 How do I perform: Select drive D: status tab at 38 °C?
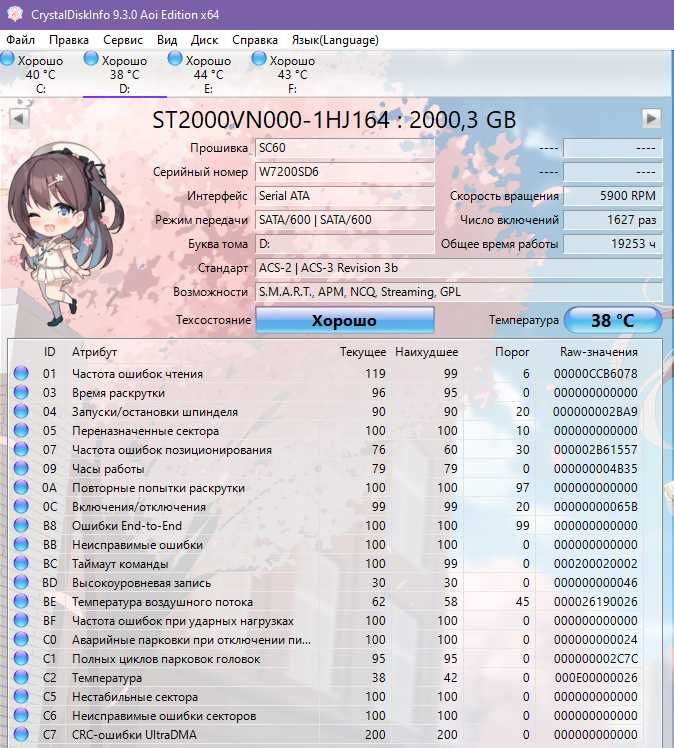coord(124,74)
